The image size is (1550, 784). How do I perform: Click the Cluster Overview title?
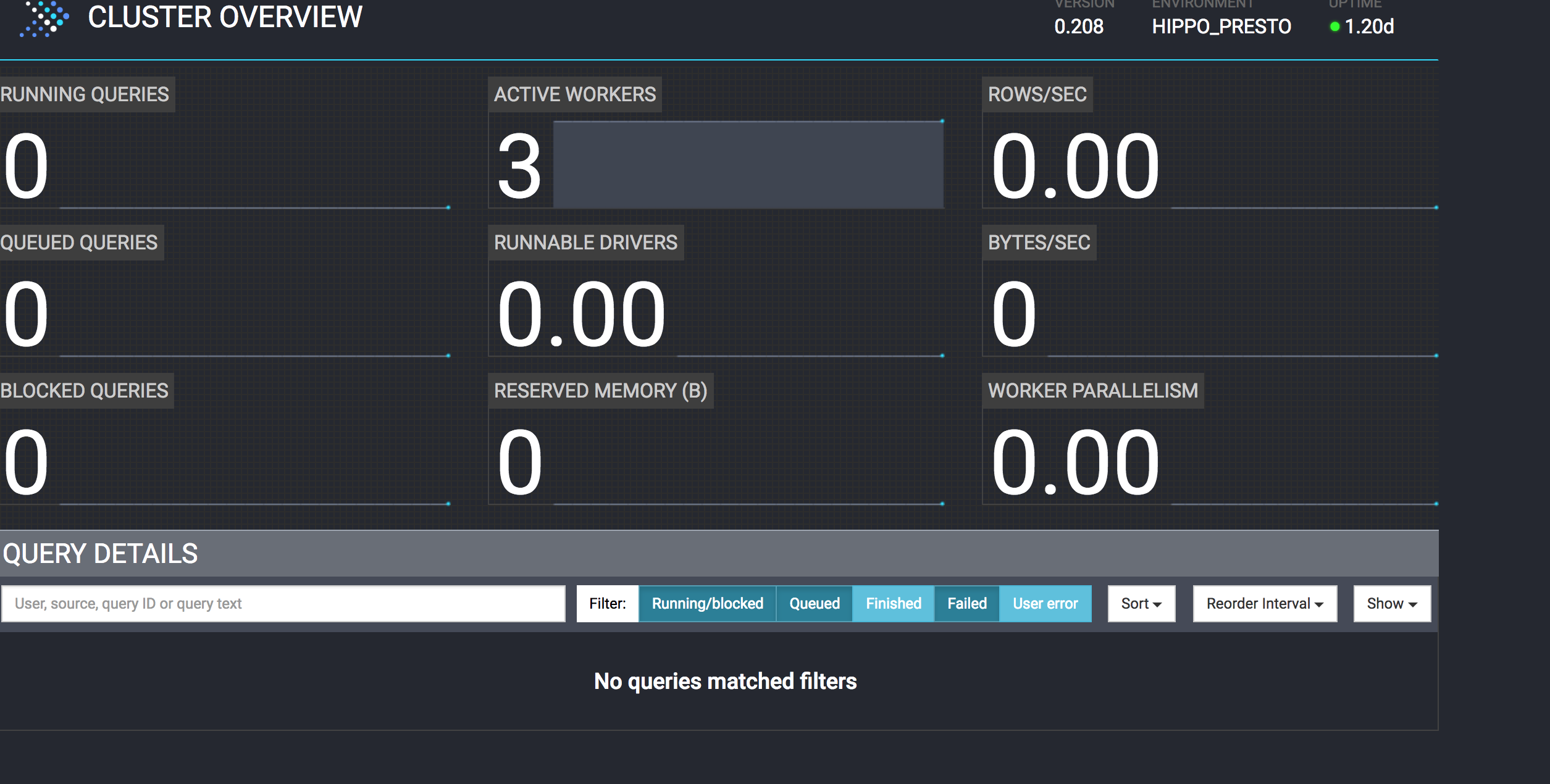click(225, 17)
